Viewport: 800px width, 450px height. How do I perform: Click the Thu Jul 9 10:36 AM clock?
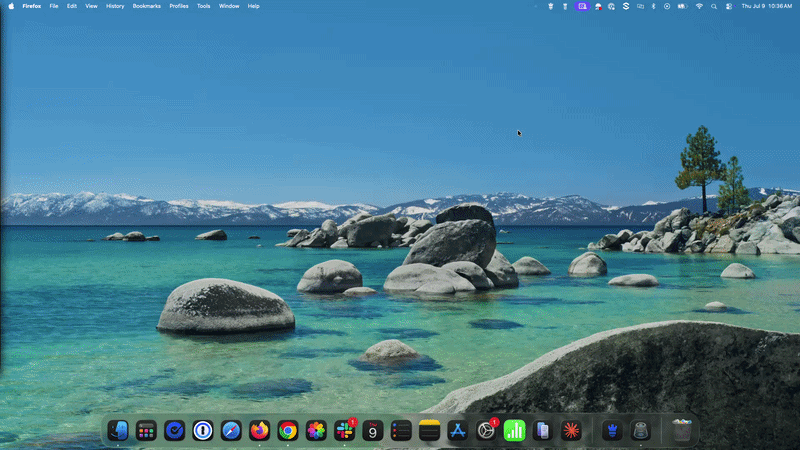[766, 6]
